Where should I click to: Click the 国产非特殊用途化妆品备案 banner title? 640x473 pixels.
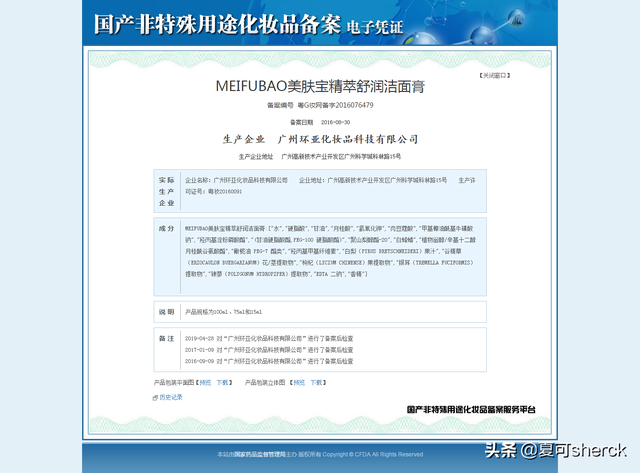(217, 24)
